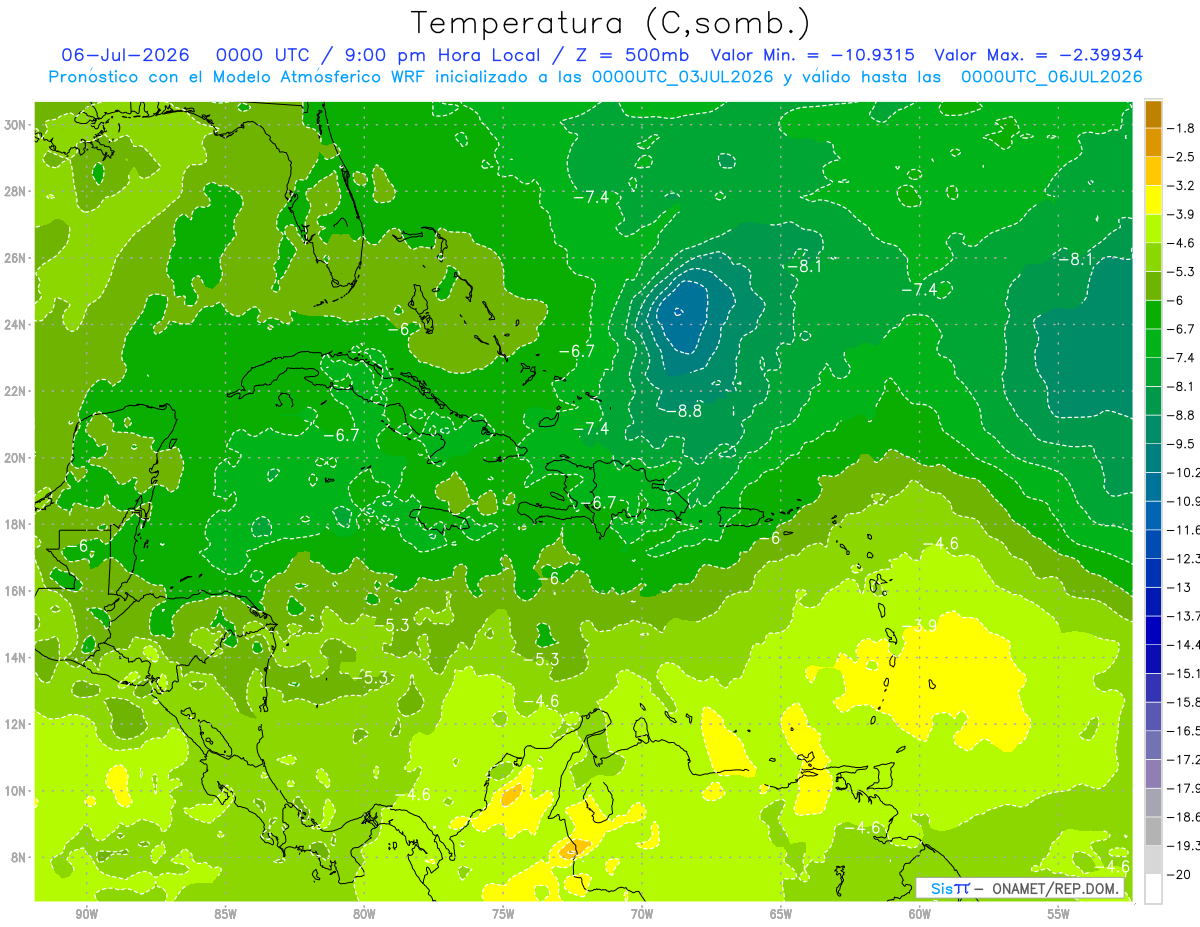Click the "14N" latitude axis label
The height and width of the screenshot is (927, 1200).
point(17,657)
